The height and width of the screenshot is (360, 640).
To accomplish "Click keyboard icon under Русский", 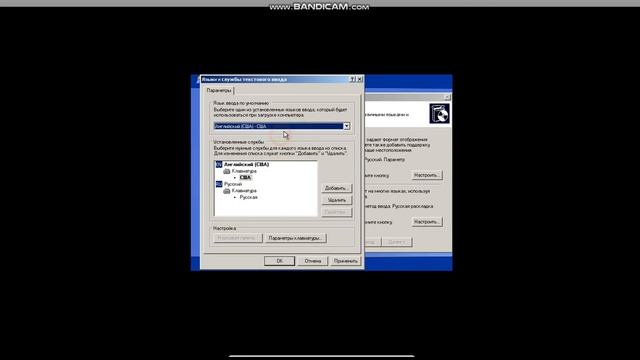I will (x=227, y=191).
